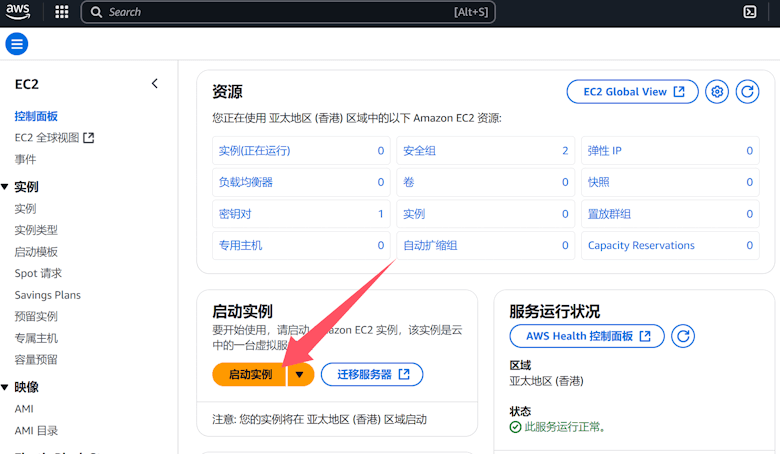
Task: Open 卷 resource link
Action: click(x=408, y=182)
